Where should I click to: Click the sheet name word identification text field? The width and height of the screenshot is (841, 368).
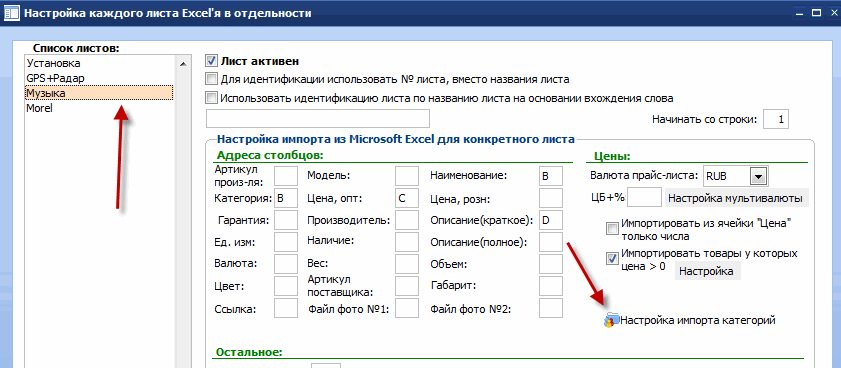coord(318,119)
